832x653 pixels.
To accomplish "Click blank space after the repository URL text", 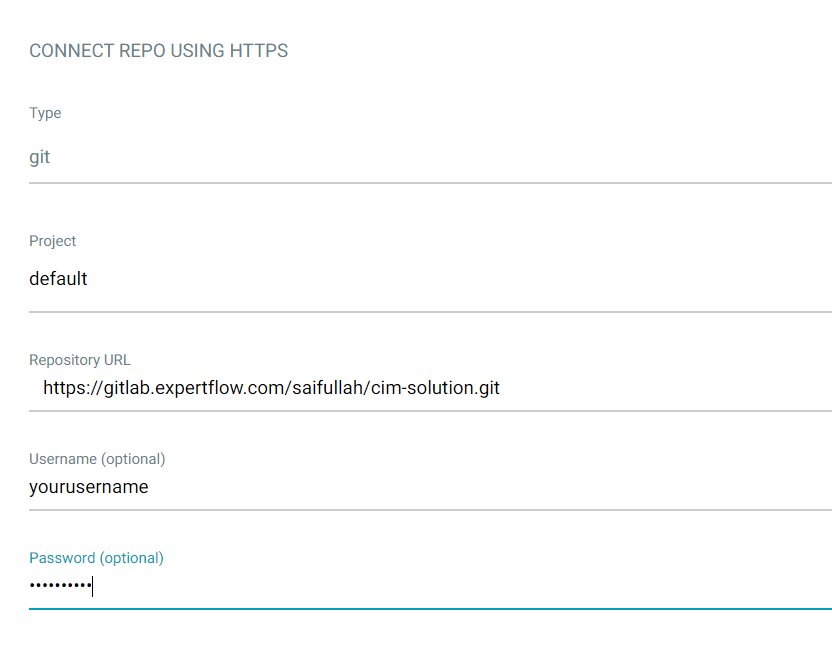I will click(660, 388).
